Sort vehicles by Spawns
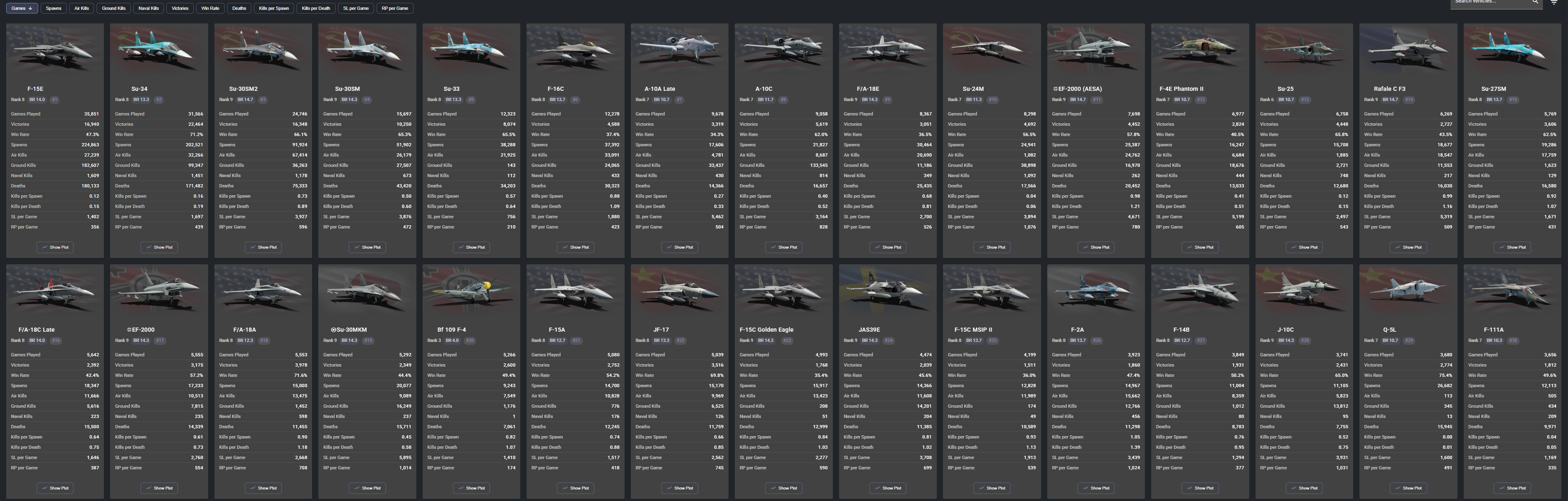This screenshot has height=501, width=1568. (x=53, y=9)
